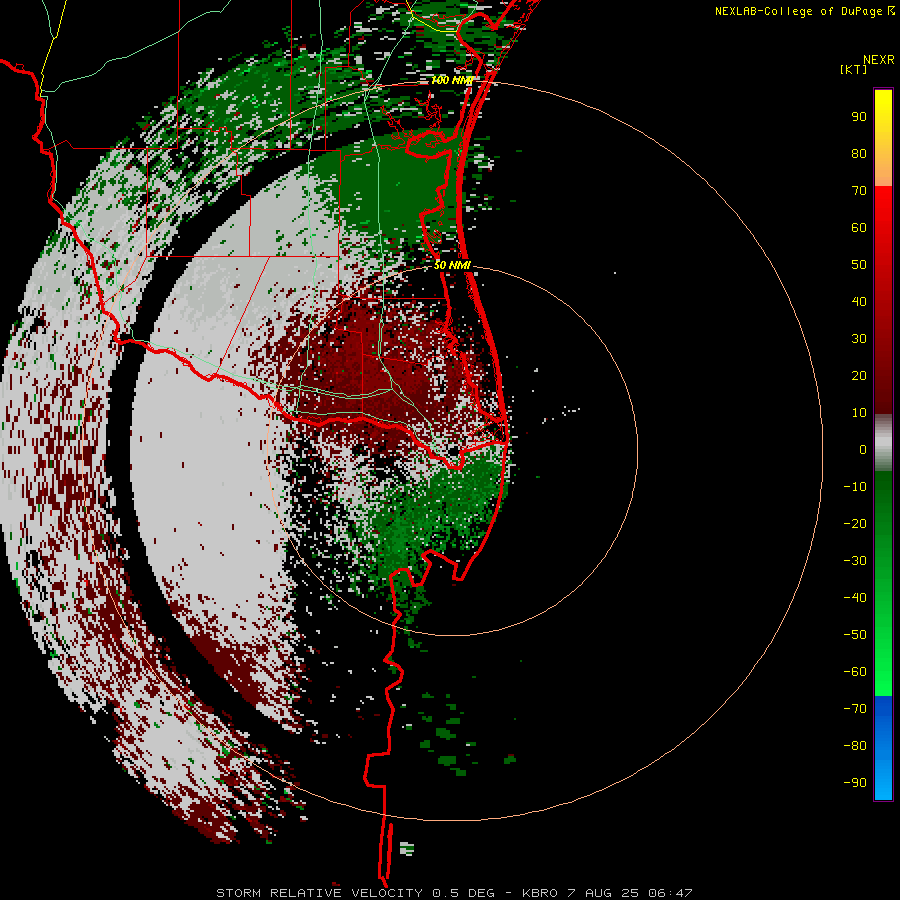The height and width of the screenshot is (900, 900).
Task: Click the "100 NMI" range ring label
Action: (x=452, y=80)
